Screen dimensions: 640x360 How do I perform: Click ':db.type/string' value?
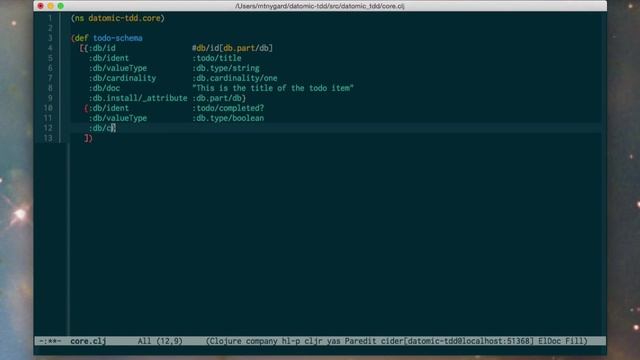point(225,68)
